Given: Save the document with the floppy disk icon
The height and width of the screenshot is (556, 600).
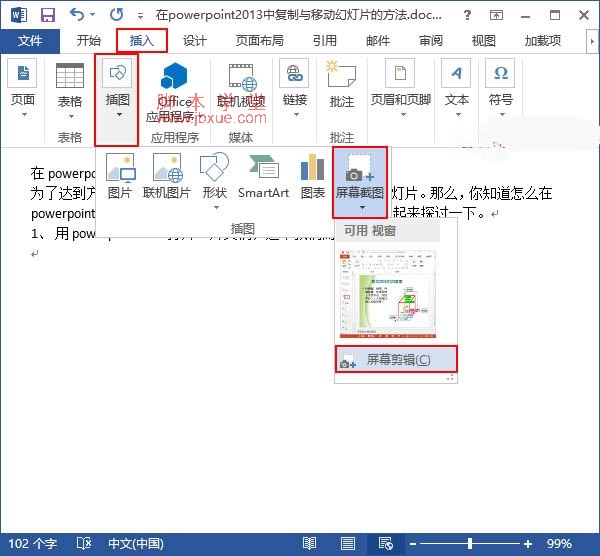Looking at the screenshot, I should click(48, 15).
